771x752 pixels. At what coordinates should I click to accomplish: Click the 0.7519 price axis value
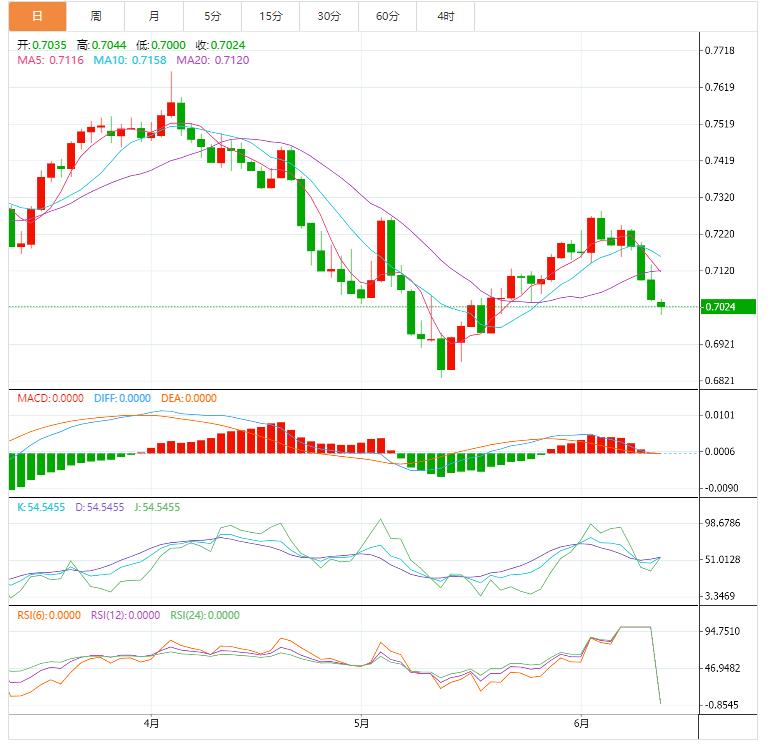[x=719, y=124]
